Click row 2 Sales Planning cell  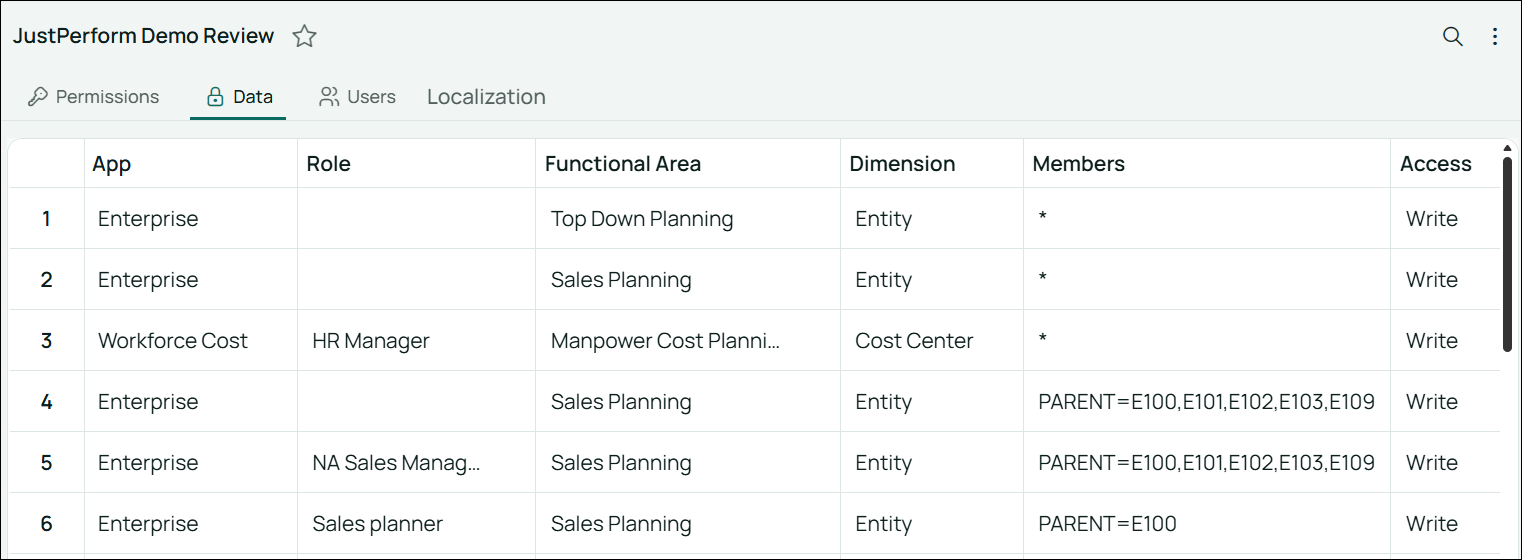point(688,279)
